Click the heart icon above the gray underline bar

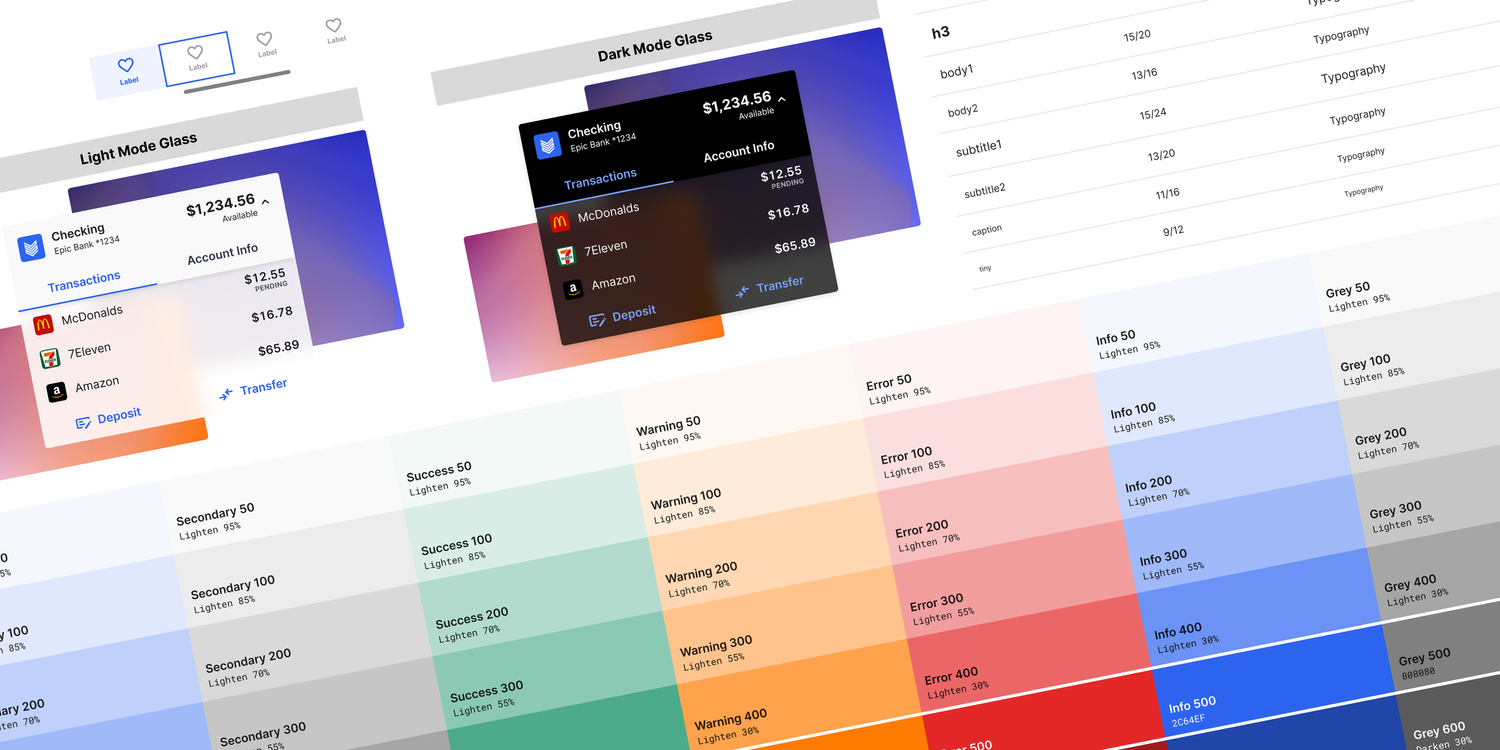coord(264,39)
